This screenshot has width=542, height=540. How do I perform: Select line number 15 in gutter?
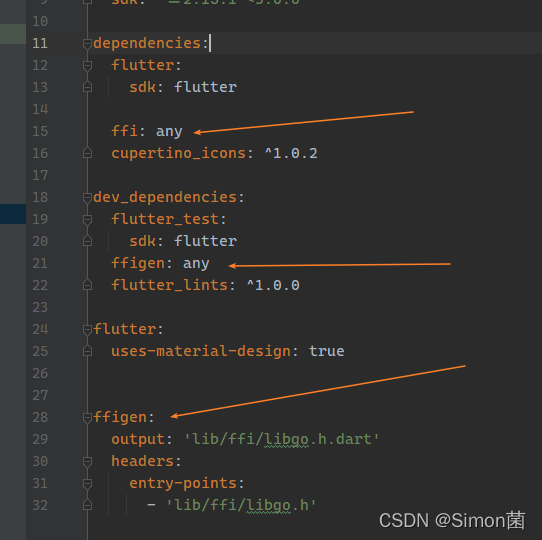(x=40, y=131)
